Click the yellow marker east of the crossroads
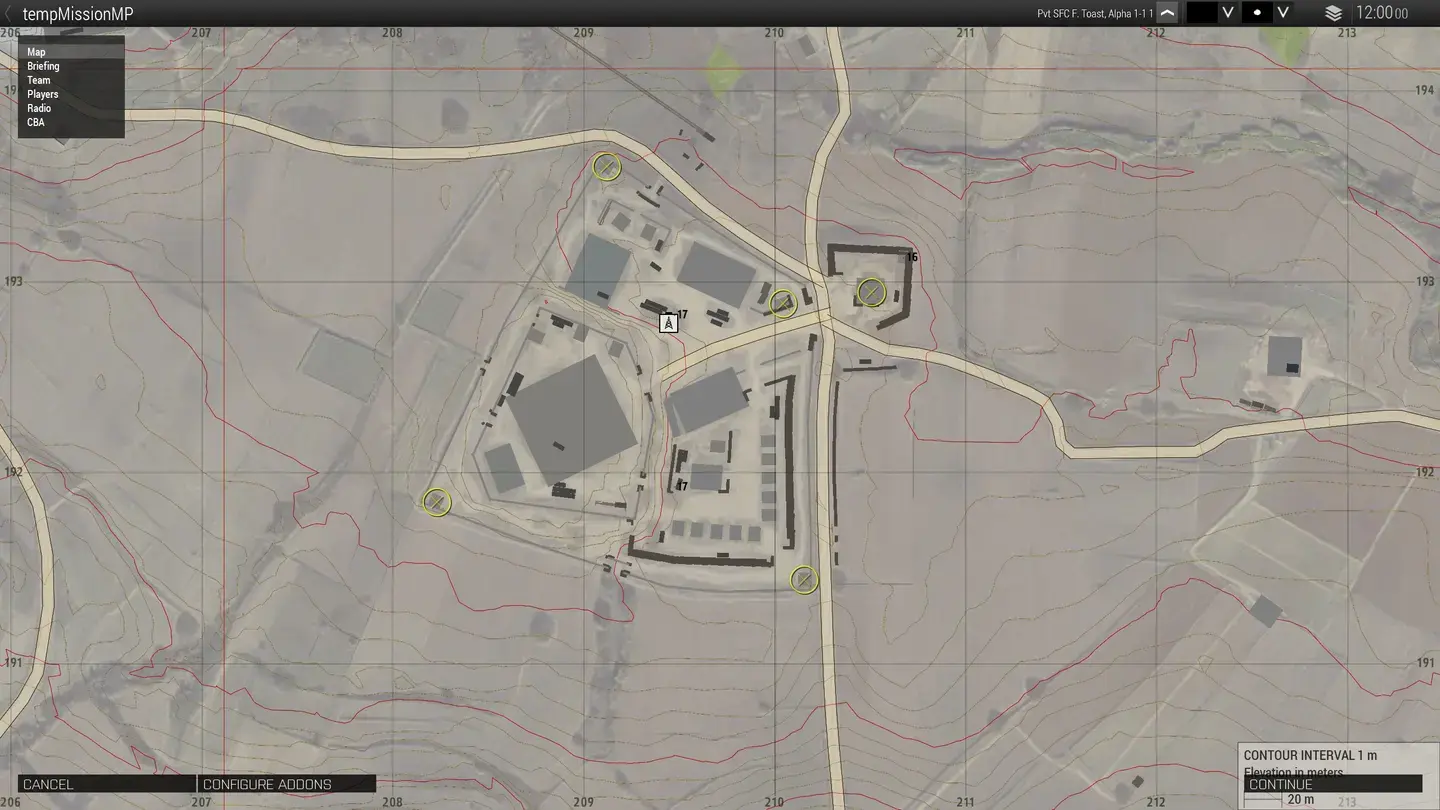1440x810 pixels. point(871,293)
